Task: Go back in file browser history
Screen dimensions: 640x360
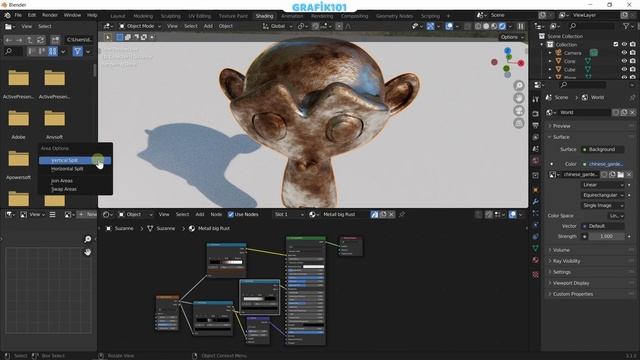Action: tap(9, 40)
